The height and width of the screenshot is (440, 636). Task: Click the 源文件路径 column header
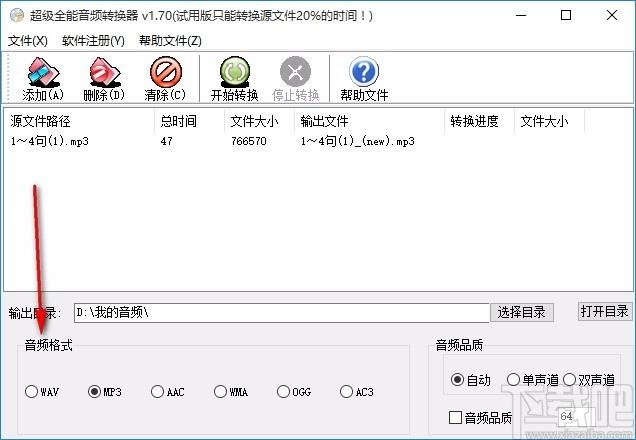[79, 121]
